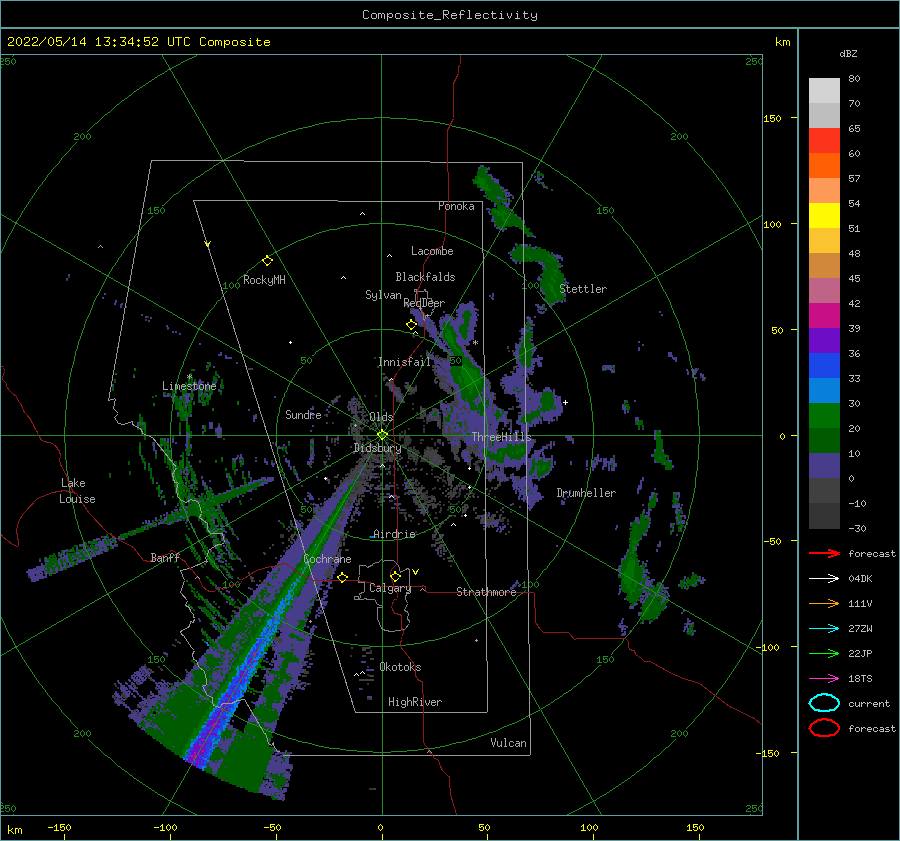900x841 pixels.
Task: Click the light blue swatch above 30 dBZ
Action: pyautogui.click(x=824, y=390)
